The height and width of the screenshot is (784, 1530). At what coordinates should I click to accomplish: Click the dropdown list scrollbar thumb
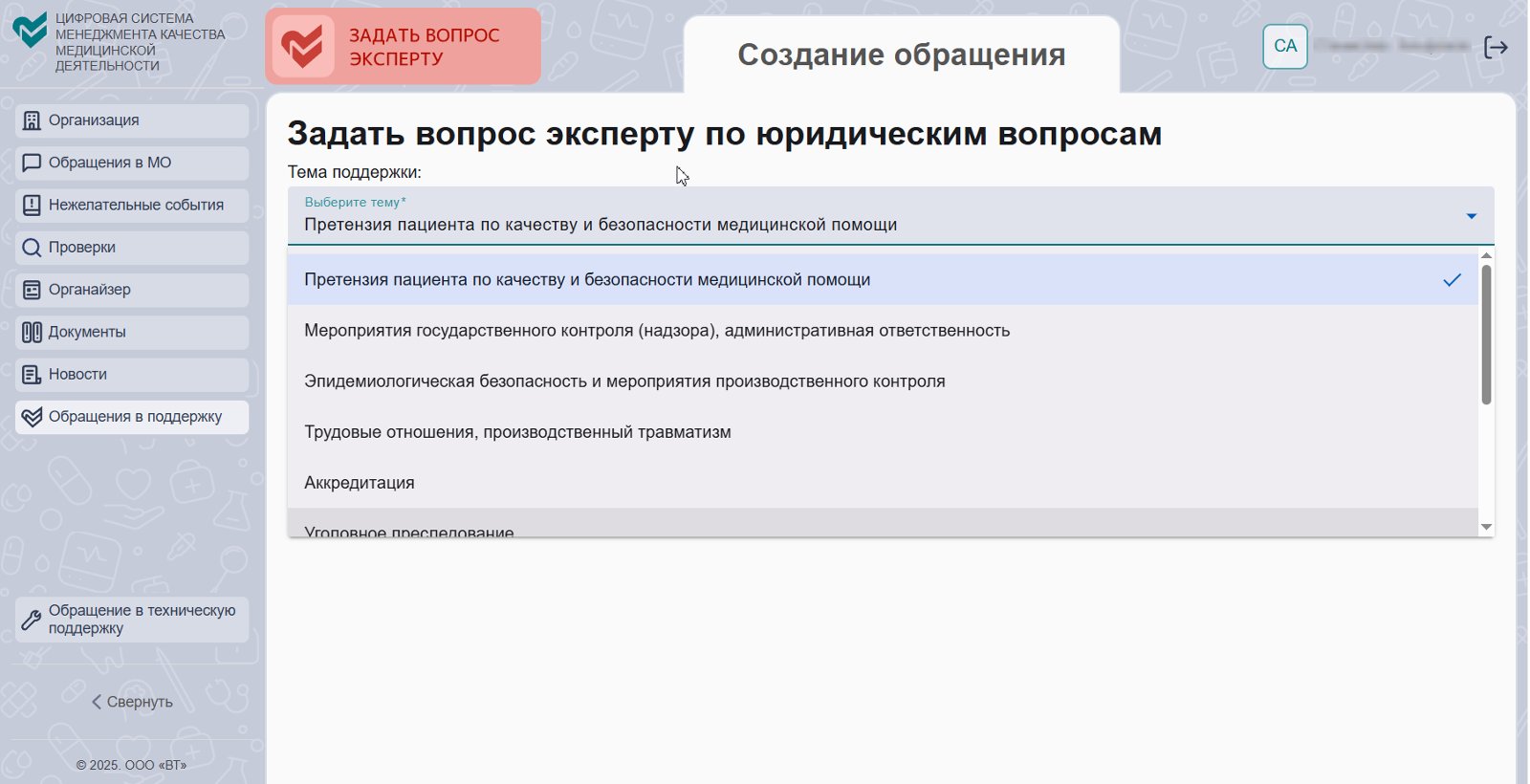(1486, 335)
